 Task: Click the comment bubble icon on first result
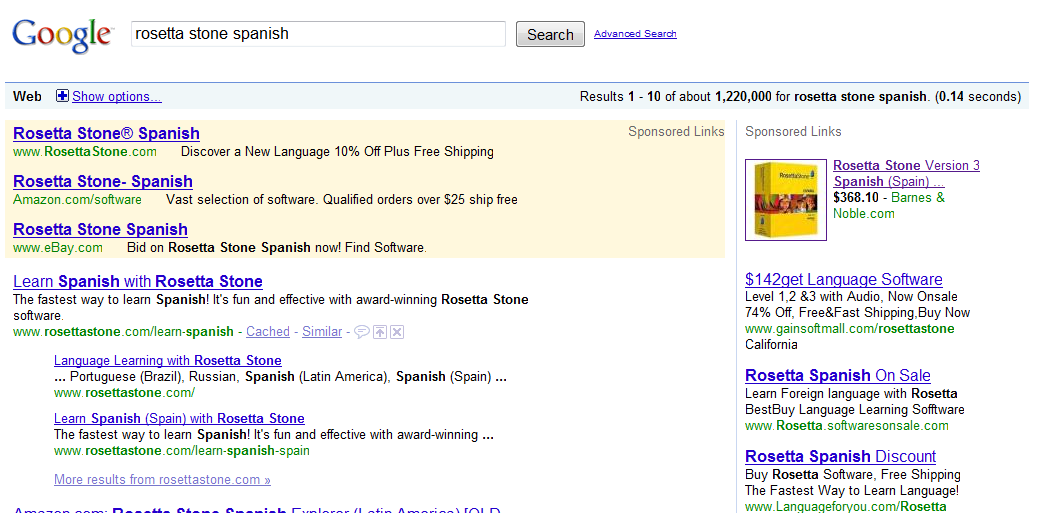tap(361, 332)
